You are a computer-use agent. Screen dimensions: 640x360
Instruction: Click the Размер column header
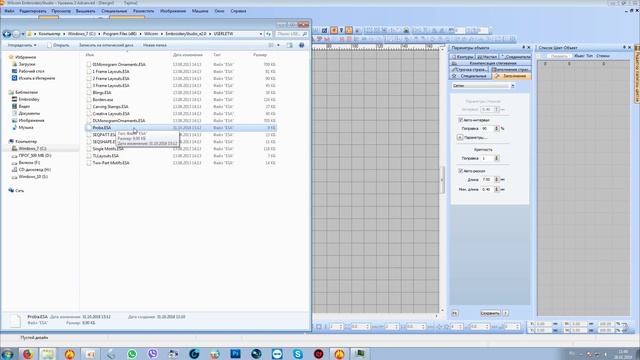pos(260,55)
